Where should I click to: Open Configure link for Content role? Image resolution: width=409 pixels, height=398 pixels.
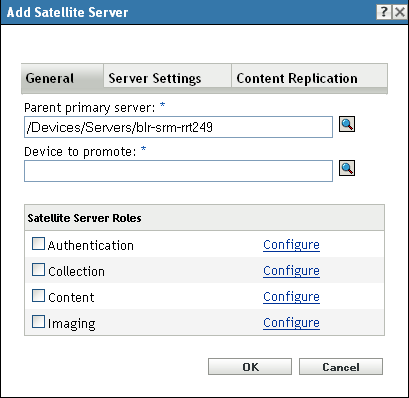point(291,297)
